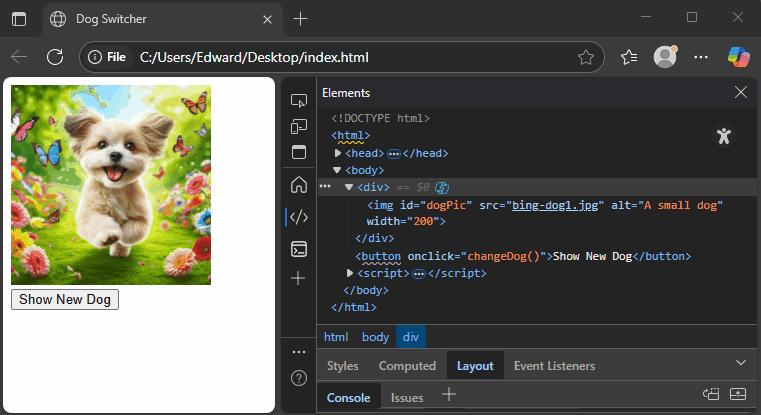Toggle DevTools Quick View panel icon

pos(298,152)
